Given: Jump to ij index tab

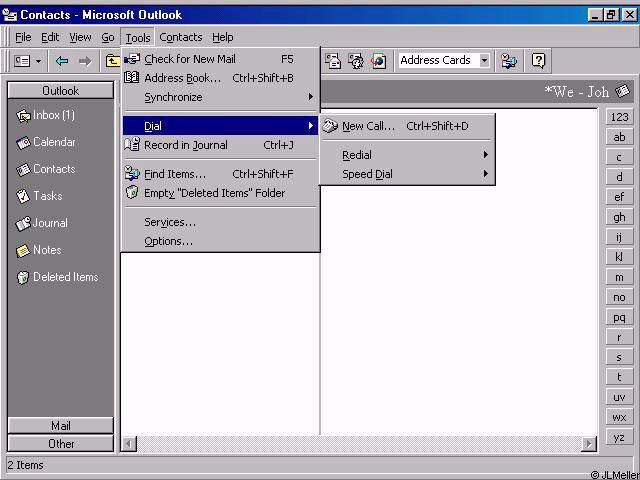Looking at the screenshot, I should point(619,237).
